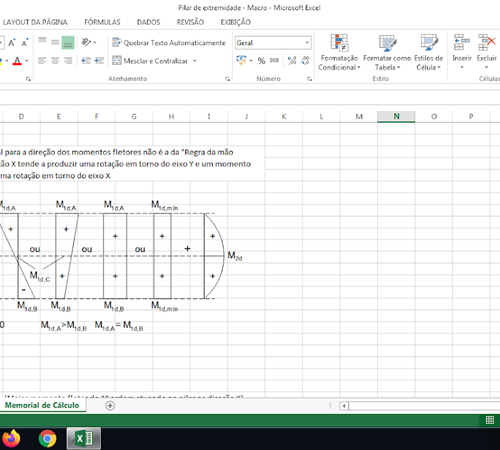The width and height of the screenshot is (500, 450).
Task: Select the column N header
Action: [396, 116]
